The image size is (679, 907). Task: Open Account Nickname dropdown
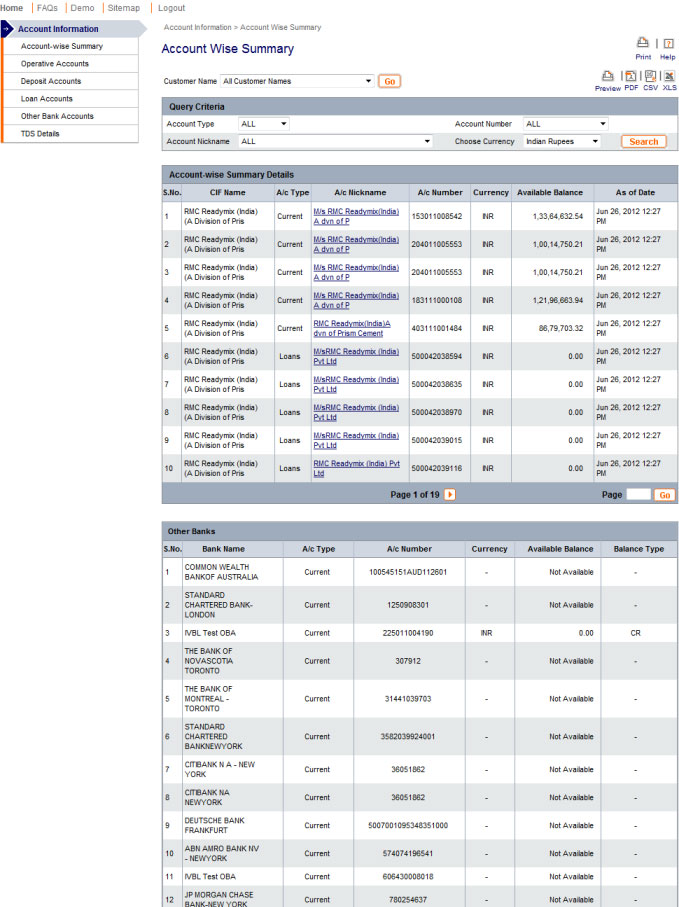coord(335,141)
